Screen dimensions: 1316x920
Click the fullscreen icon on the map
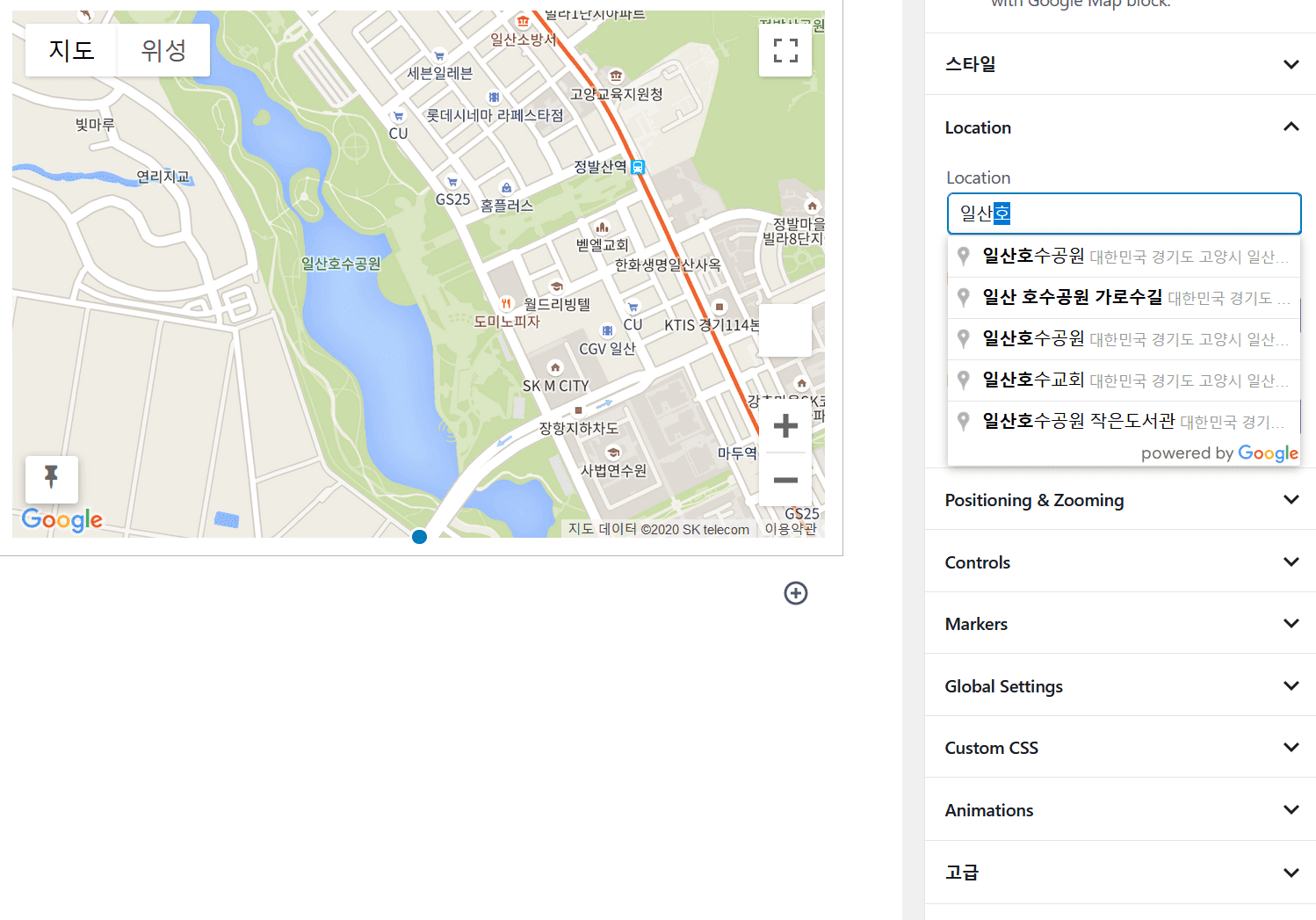785,50
